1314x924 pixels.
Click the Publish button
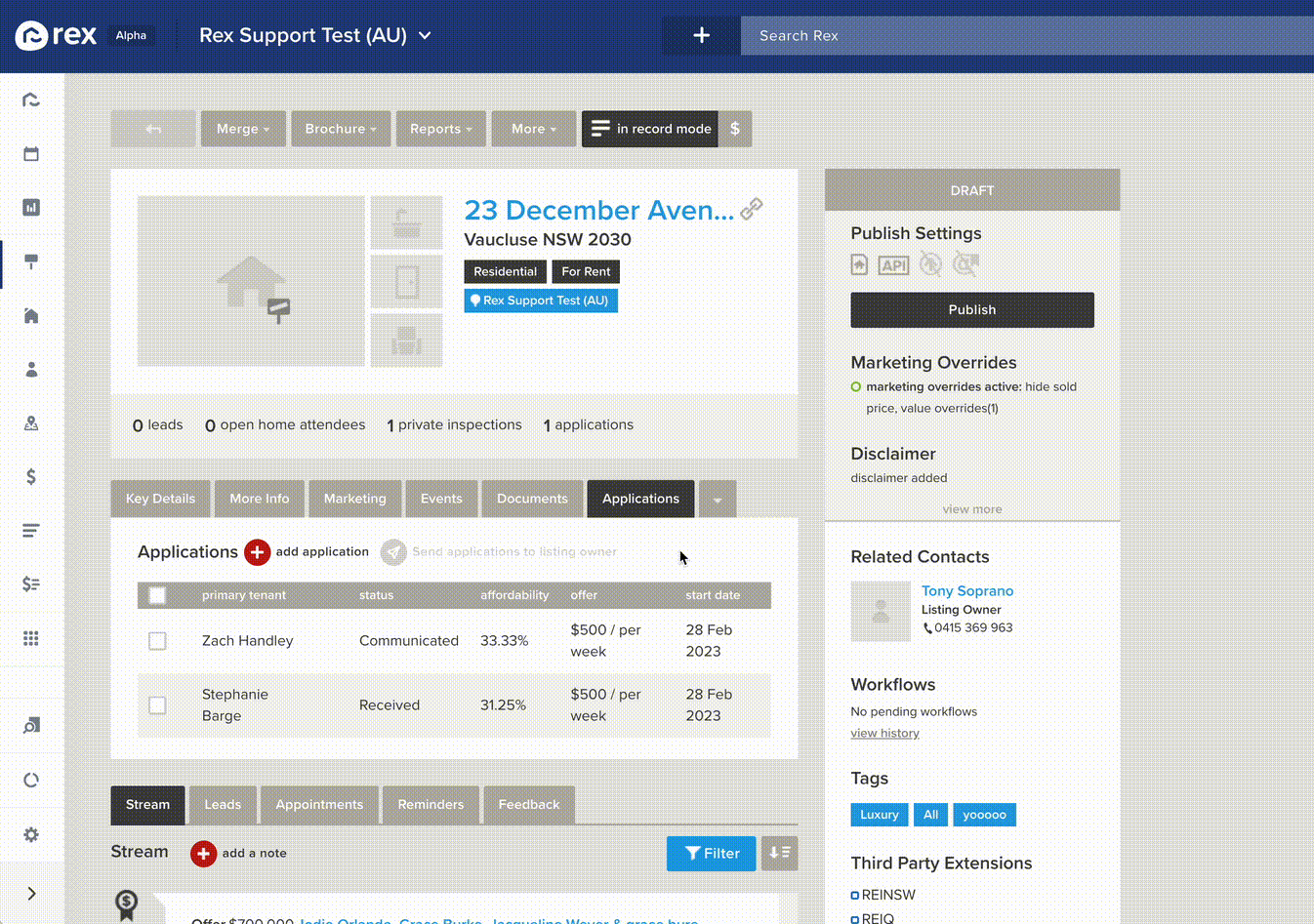971,309
